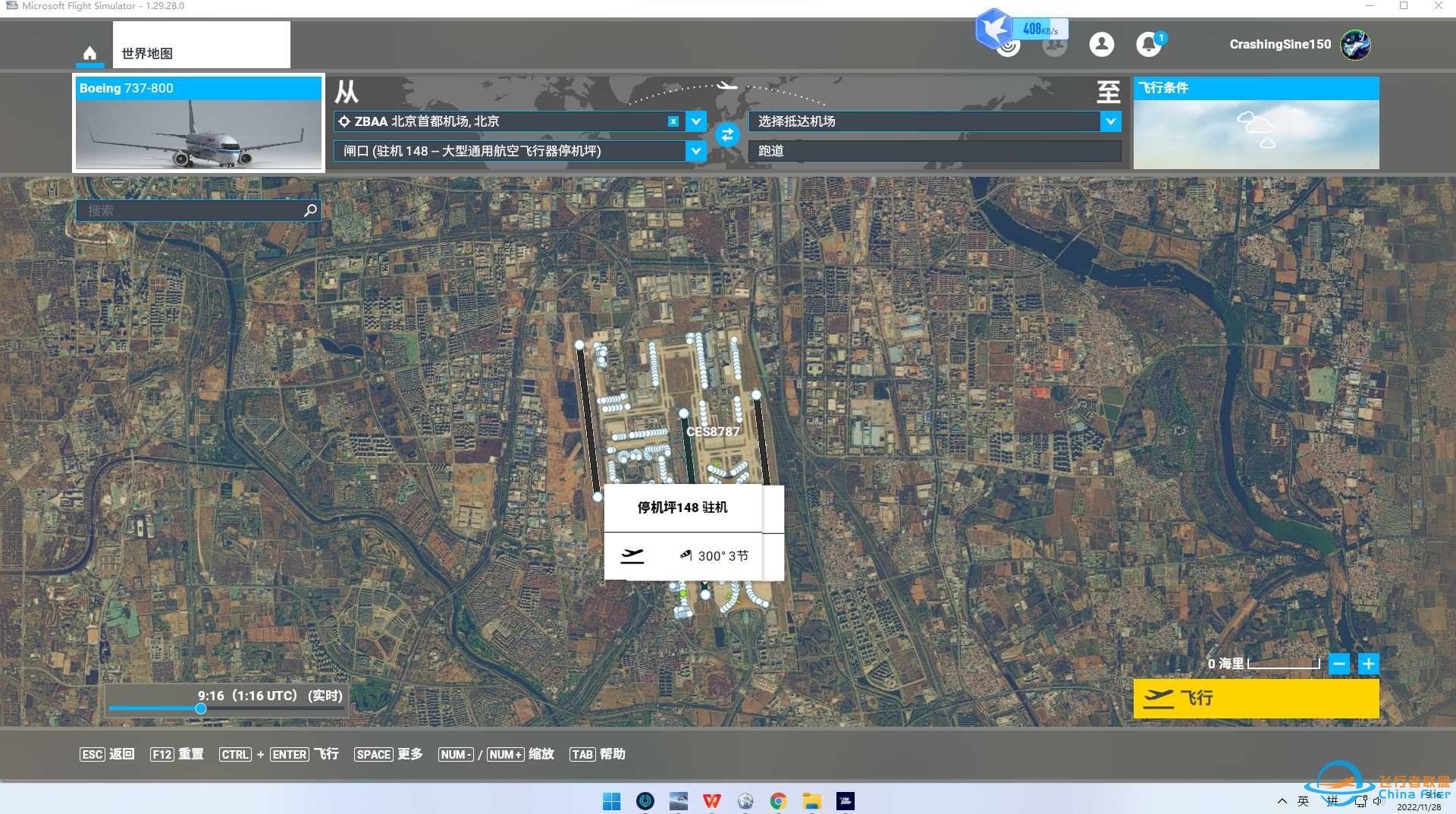Viewport: 1456px width, 814px height.
Task: Click the time of day slider handle
Action: coord(201,709)
